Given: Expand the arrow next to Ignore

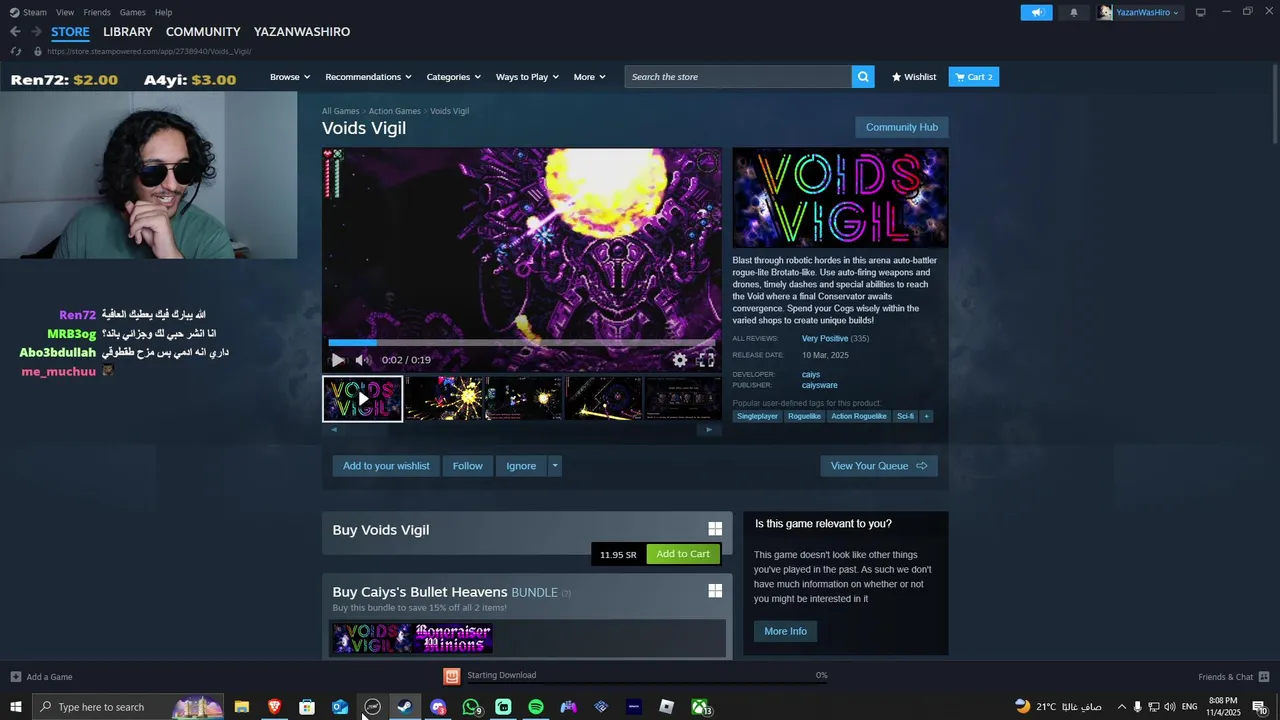Looking at the screenshot, I should (554, 466).
